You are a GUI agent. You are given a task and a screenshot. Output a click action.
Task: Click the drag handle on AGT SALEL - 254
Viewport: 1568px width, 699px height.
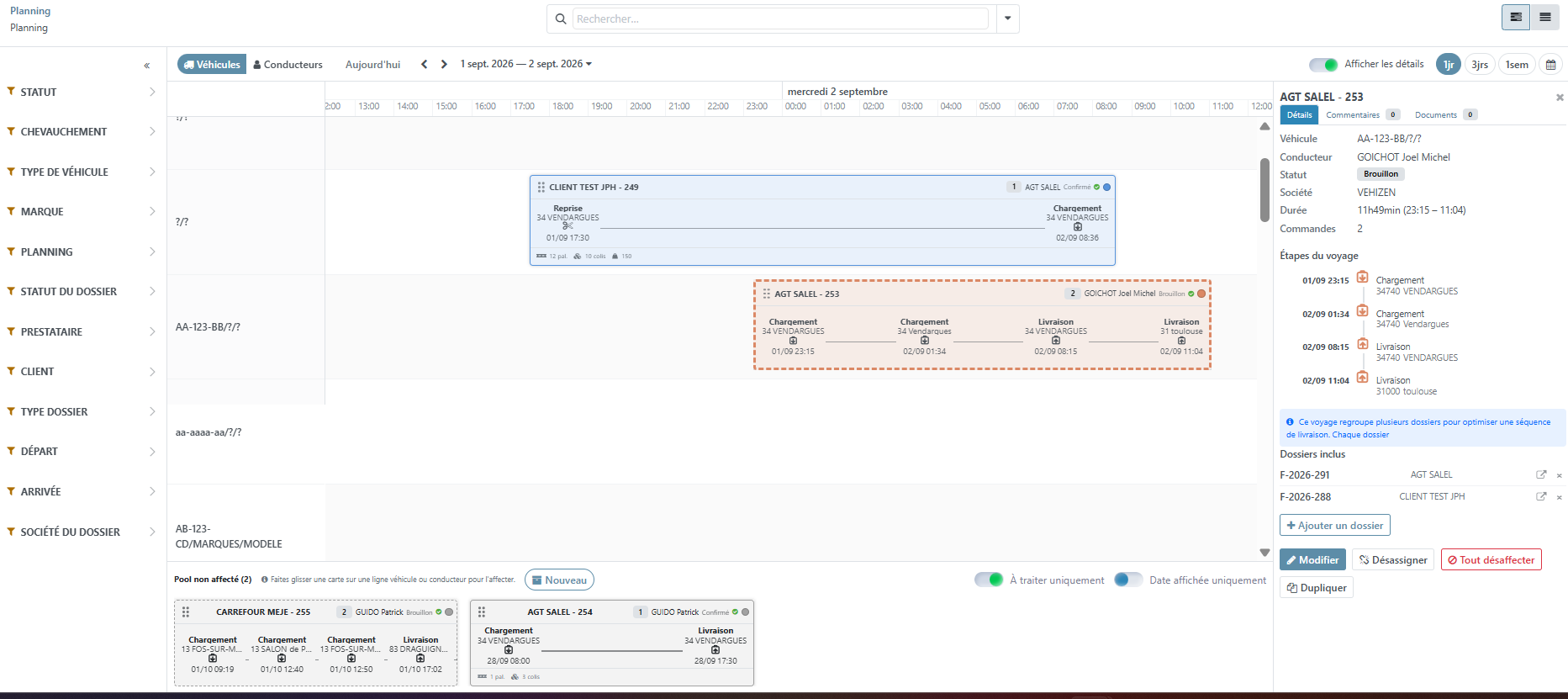482,612
